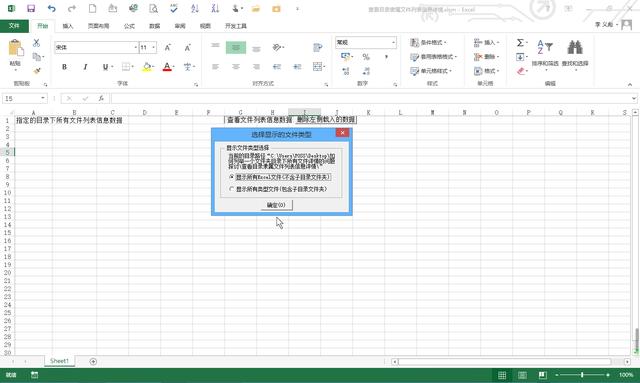Select the Sheet1 worksheet tab
This screenshot has width=640, height=383.
tap(59, 361)
